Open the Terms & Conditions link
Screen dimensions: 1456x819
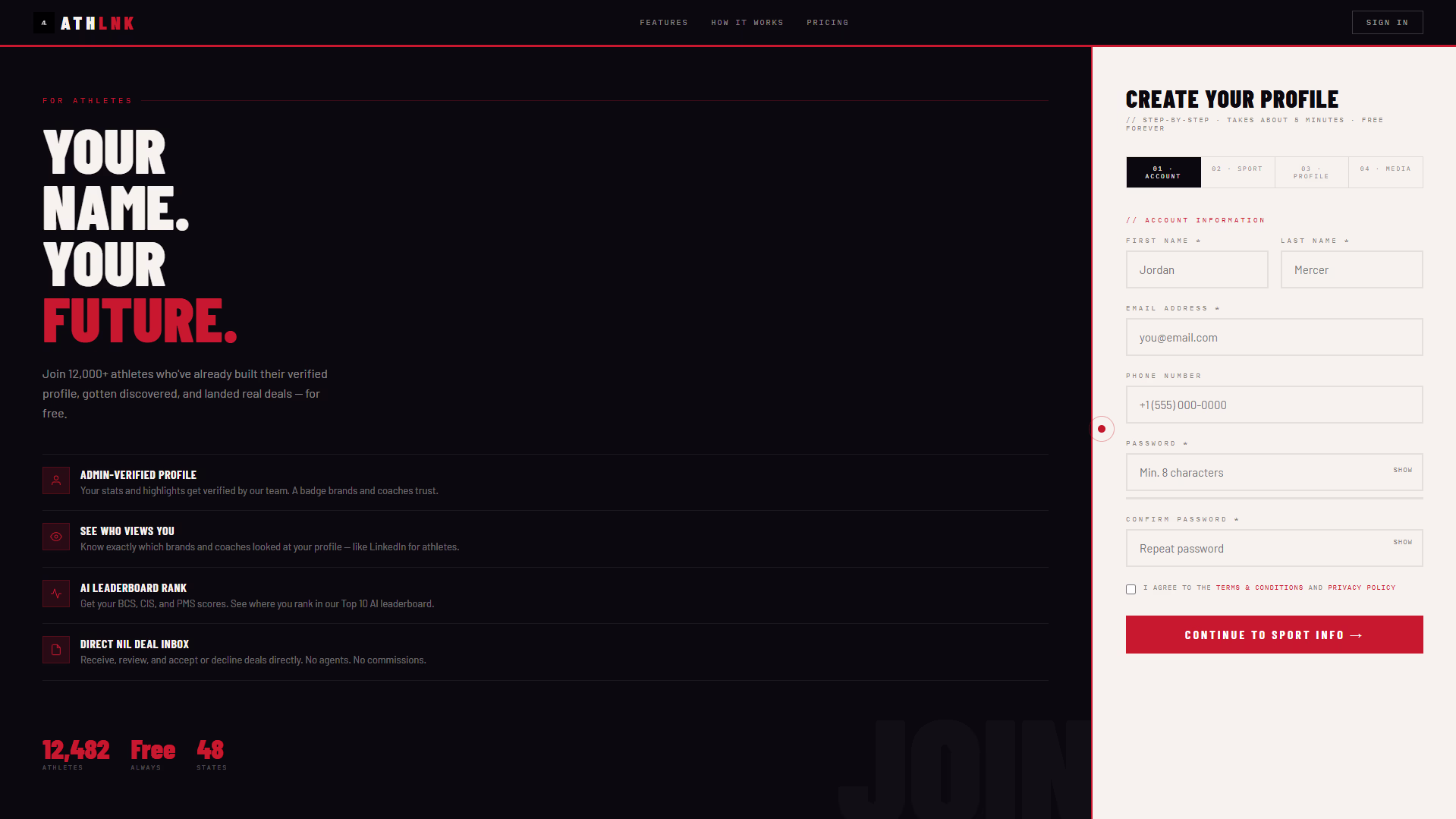tap(1259, 587)
